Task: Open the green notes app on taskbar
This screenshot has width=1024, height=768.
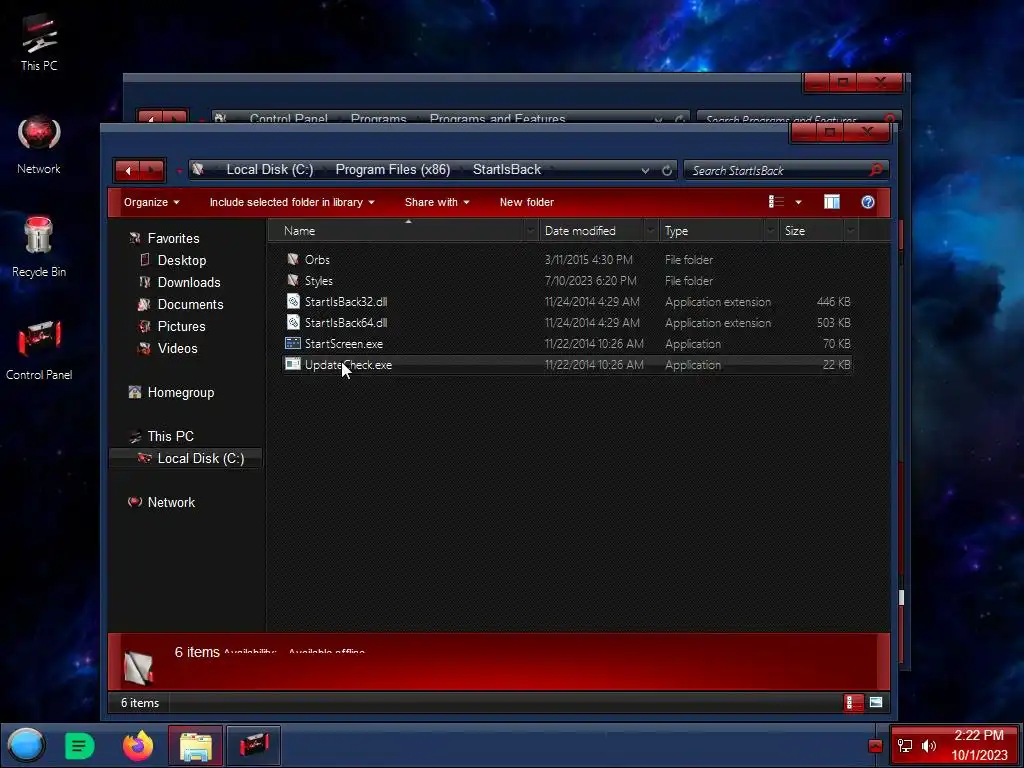Action: (x=80, y=745)
